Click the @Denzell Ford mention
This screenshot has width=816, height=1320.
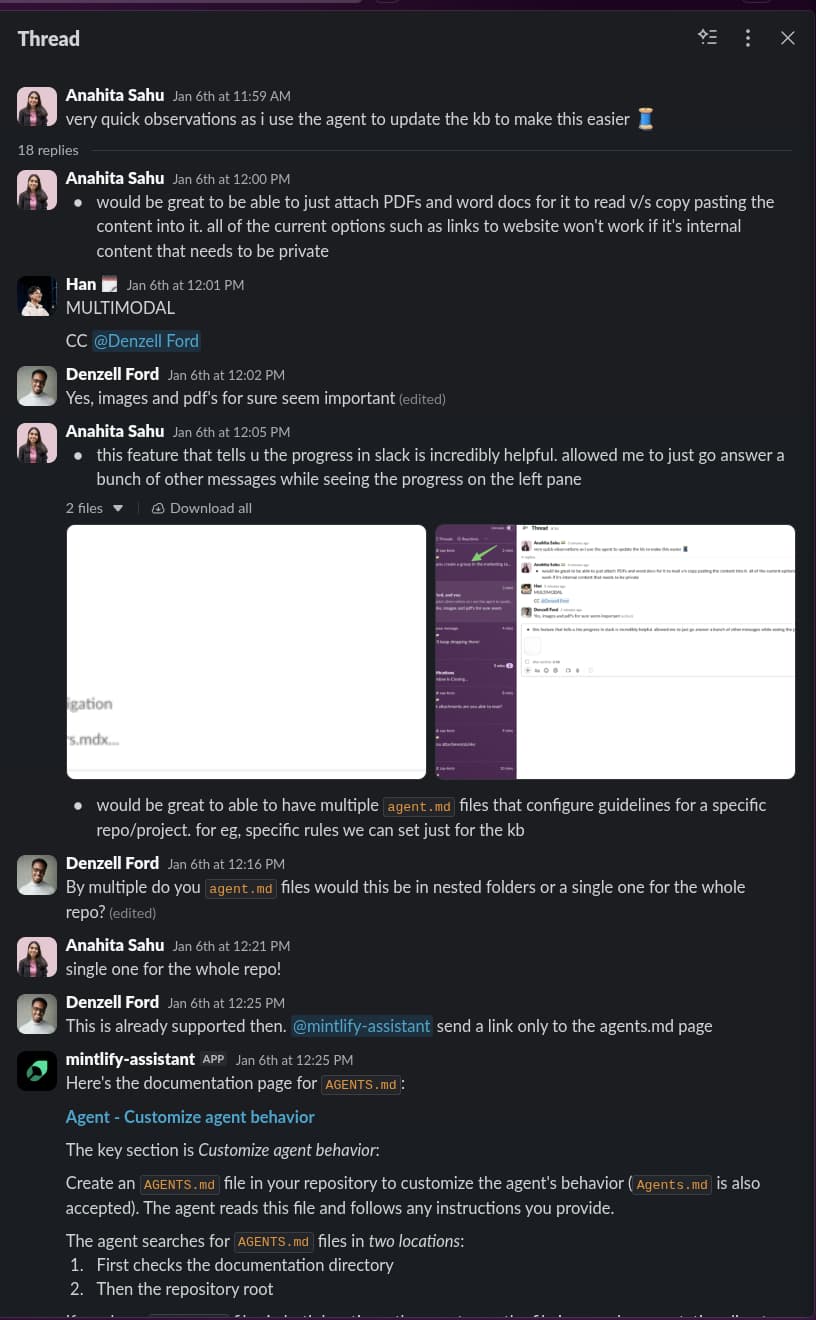146,341
